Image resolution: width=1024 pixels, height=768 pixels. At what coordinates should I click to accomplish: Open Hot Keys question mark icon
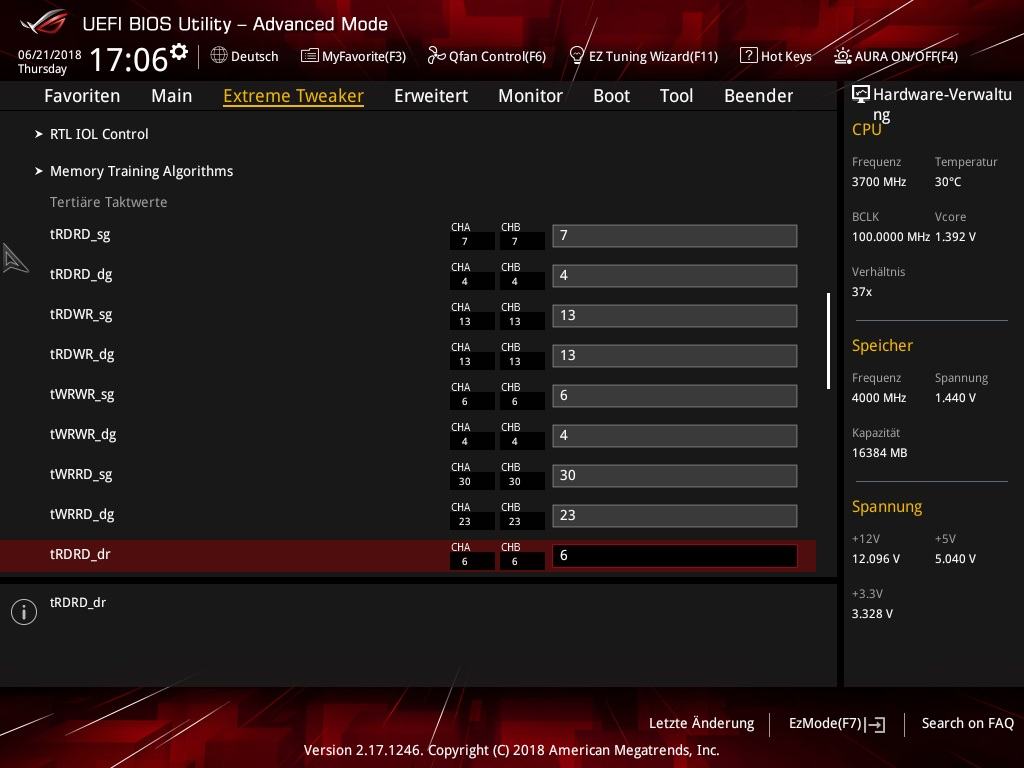click(748, 56)
